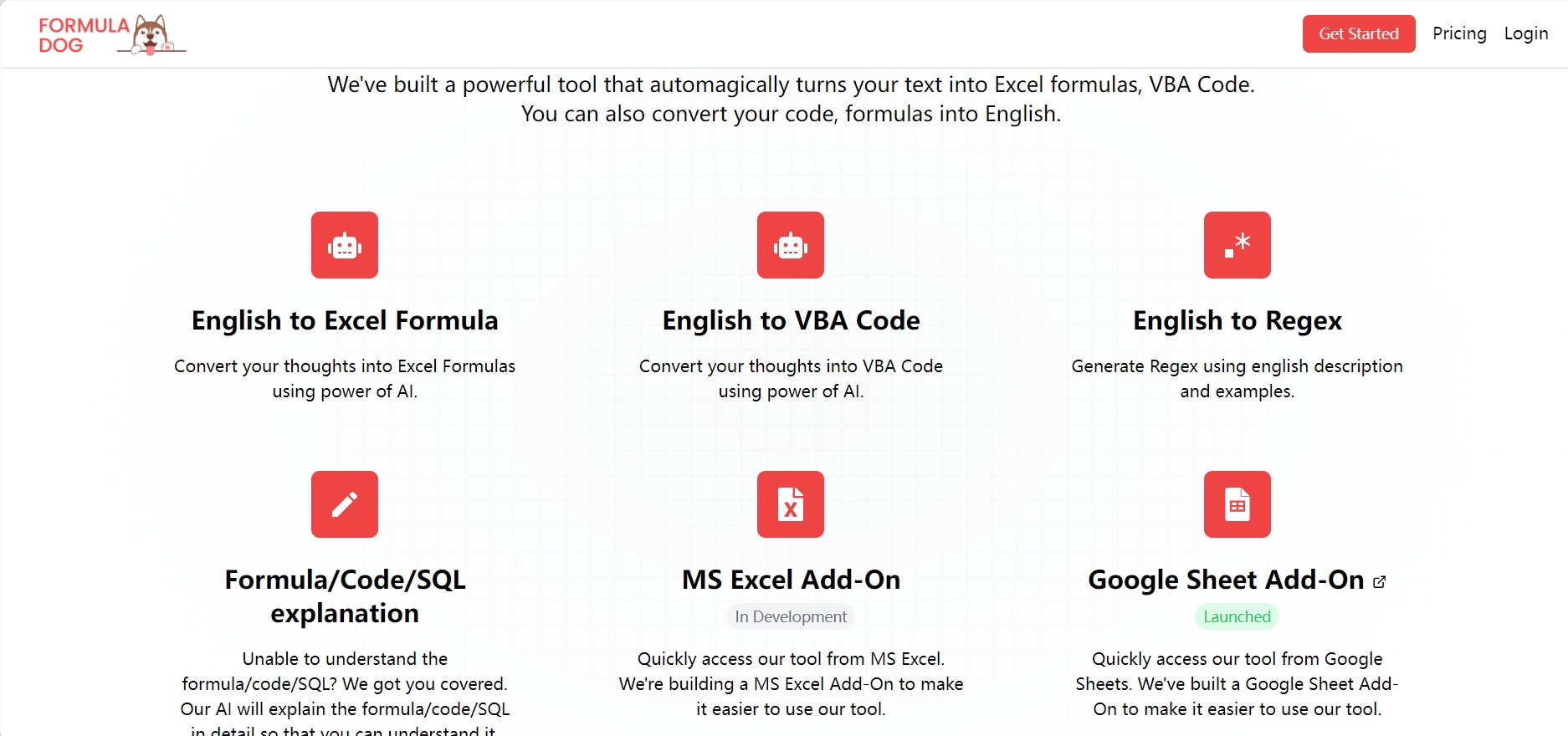This screenshot has width=1568, height=736.
Task: Open Formula/Code/SQL explanation heading
Action: tap(345, 596)
